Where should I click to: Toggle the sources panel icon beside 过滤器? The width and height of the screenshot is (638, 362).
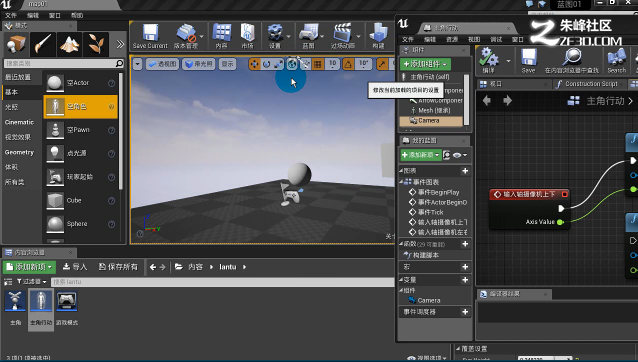point(8,281)
